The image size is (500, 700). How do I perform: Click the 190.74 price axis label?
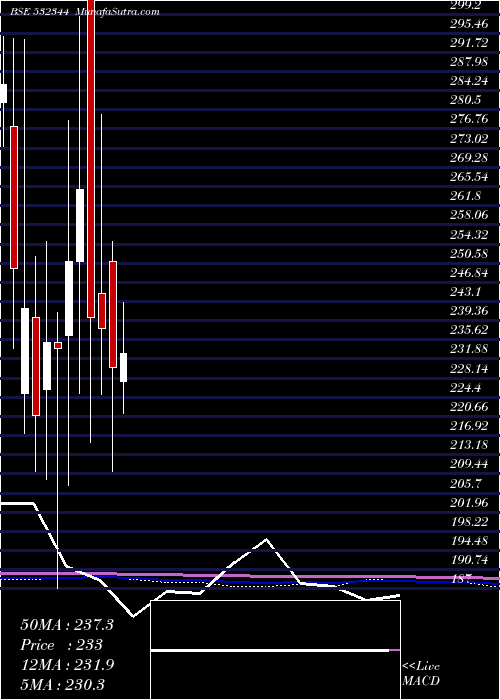coord(469,560)
